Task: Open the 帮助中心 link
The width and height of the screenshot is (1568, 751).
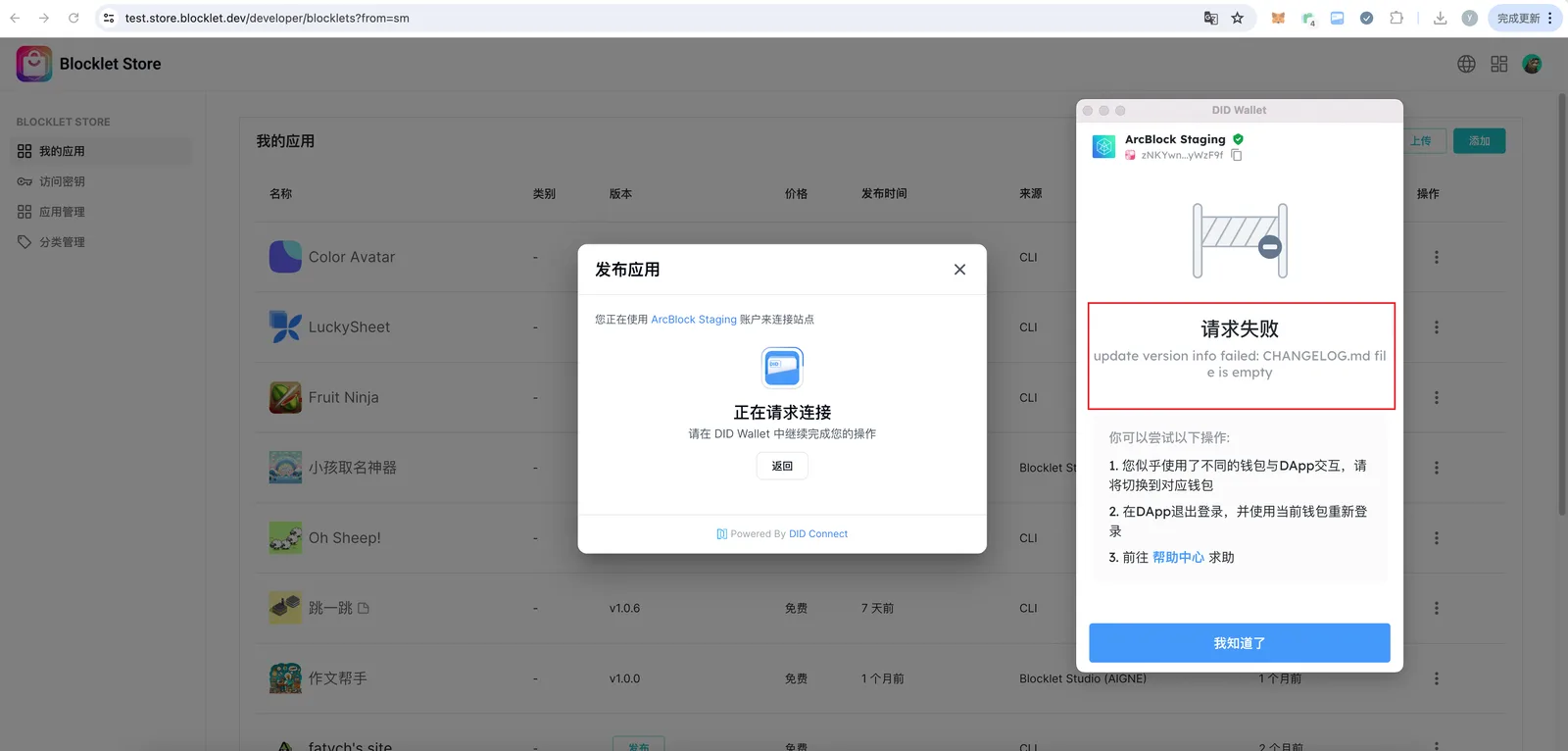Action: pyautogui.click(x=1178, y=557)
